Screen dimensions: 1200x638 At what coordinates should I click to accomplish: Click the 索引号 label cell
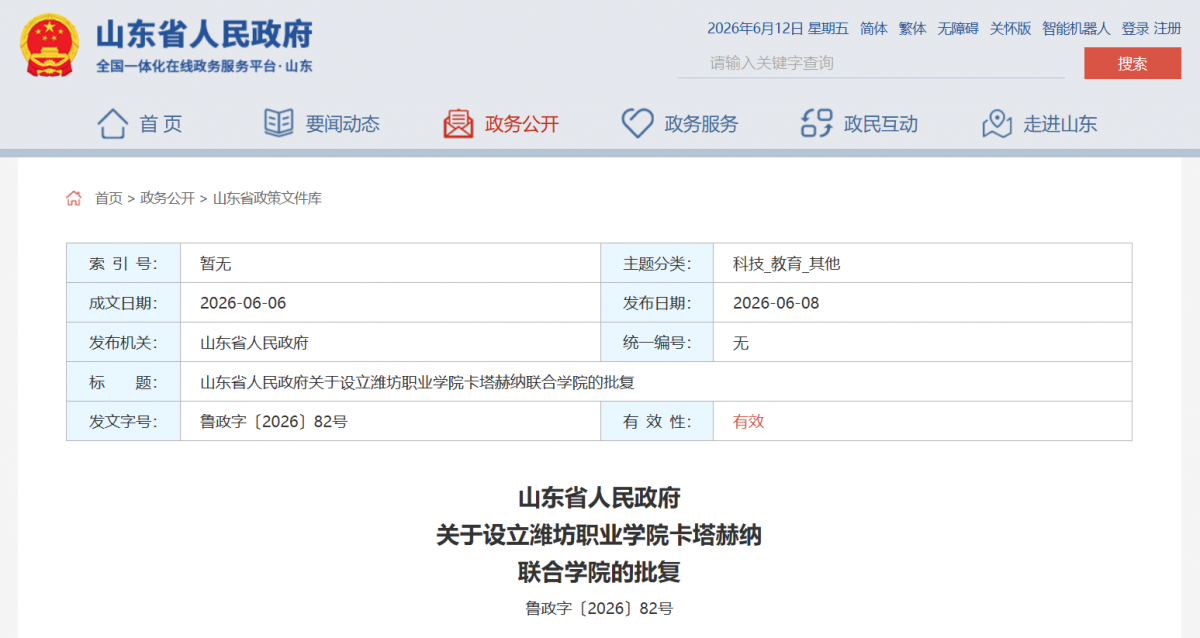[123, 264]
